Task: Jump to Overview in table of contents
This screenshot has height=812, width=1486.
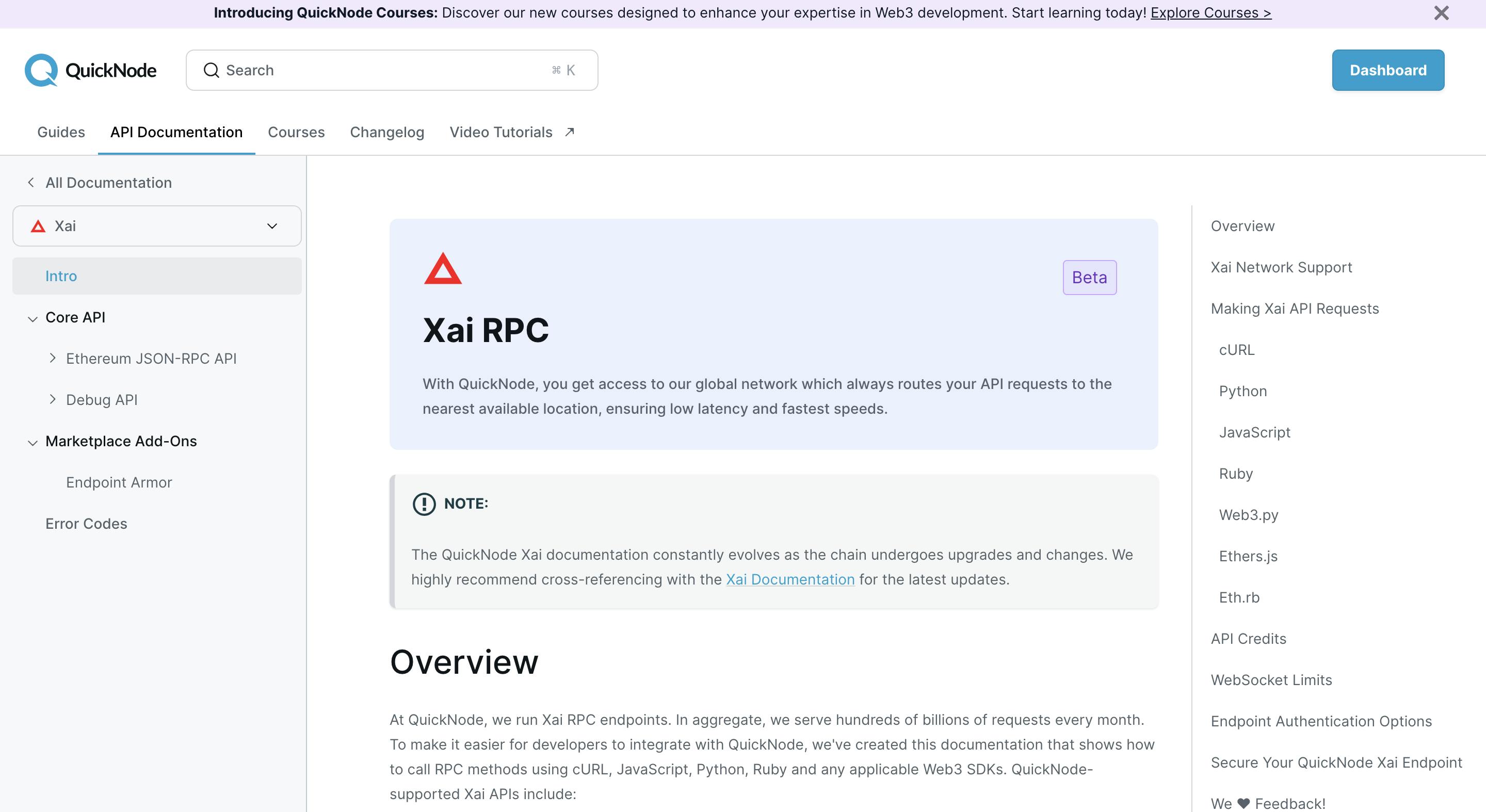Action: pos(1242,226)
